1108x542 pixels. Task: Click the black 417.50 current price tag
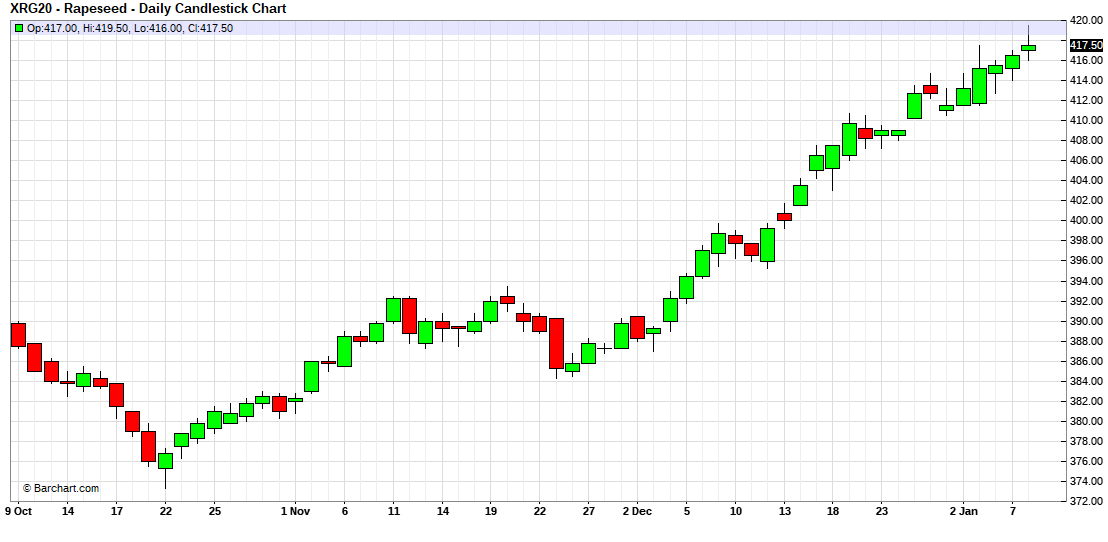click(x=1086, y=45)
